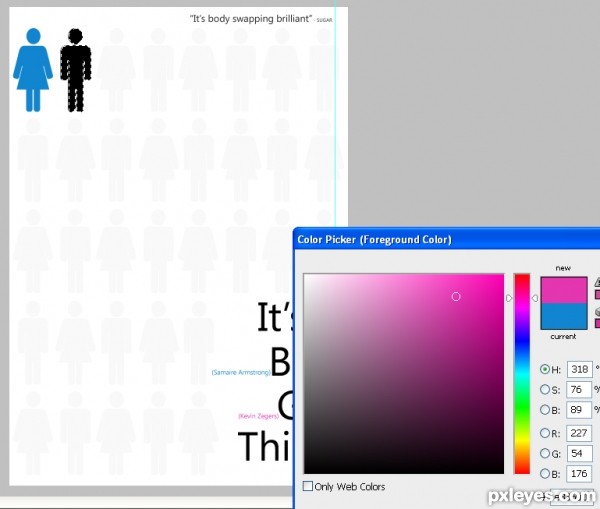Select the blue B radio button
The height and width of the screenshot is (509, 600).
pyautogui.click(x=545, y=474)
